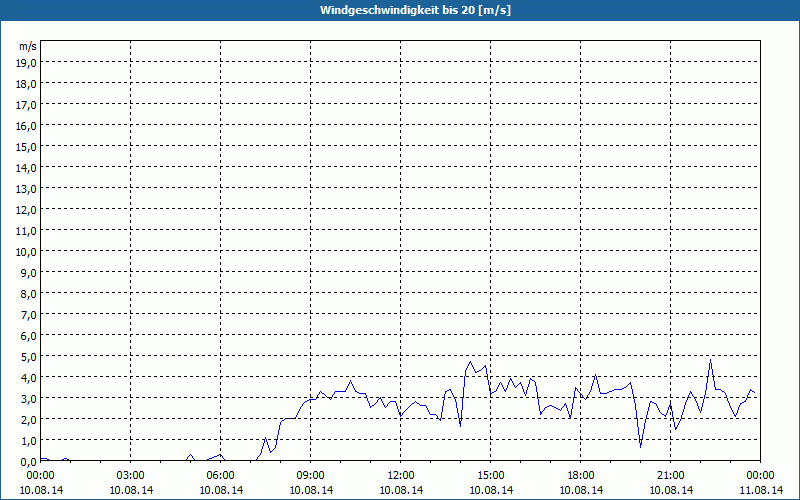Select the 8,0 y-axis value

point(28,293)
